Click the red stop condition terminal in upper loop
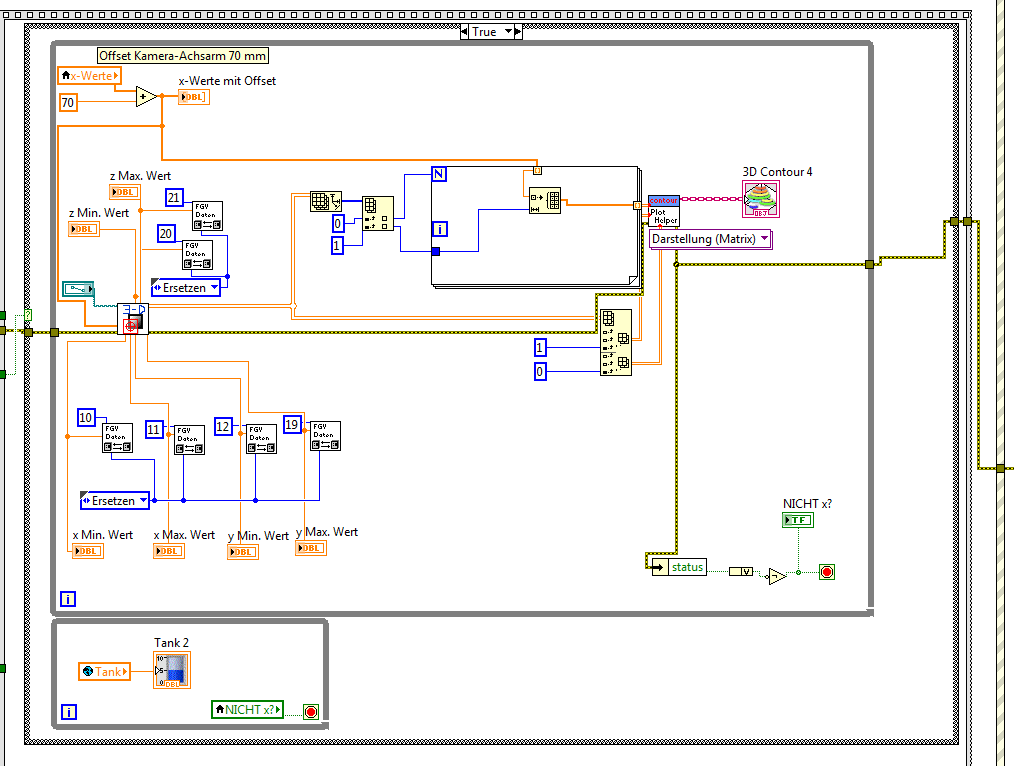 [x=826, y=572]
